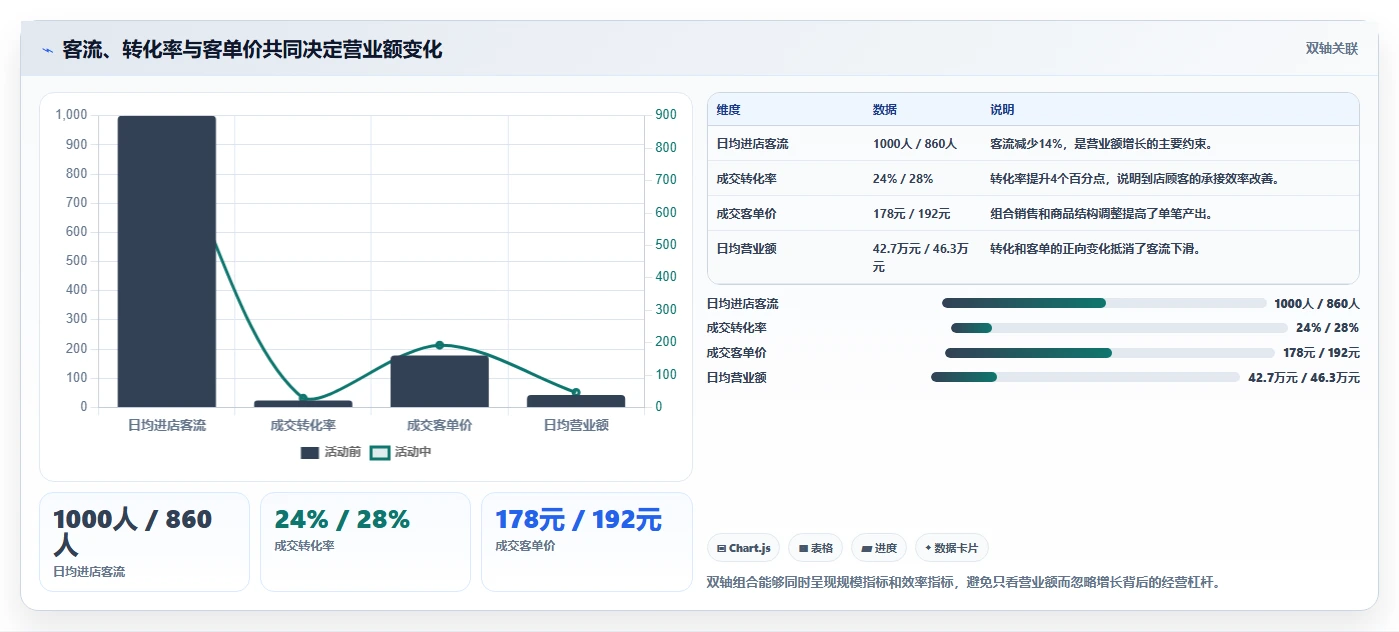Image resolution: width=1399 pixels, height=632 pixels.
Task: Click the 日均进店客流 bar in chart
Action: click(167, 261)
